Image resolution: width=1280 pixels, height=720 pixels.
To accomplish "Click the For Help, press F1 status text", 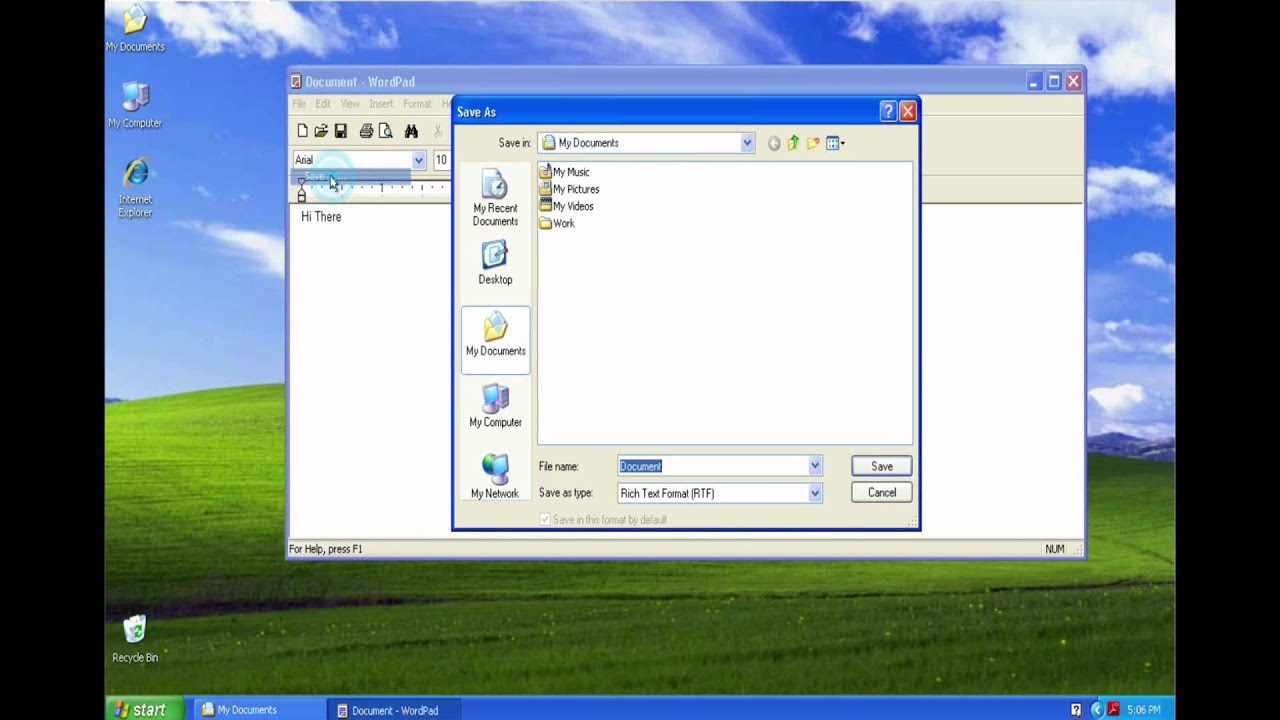I will (x=326, y=549).
